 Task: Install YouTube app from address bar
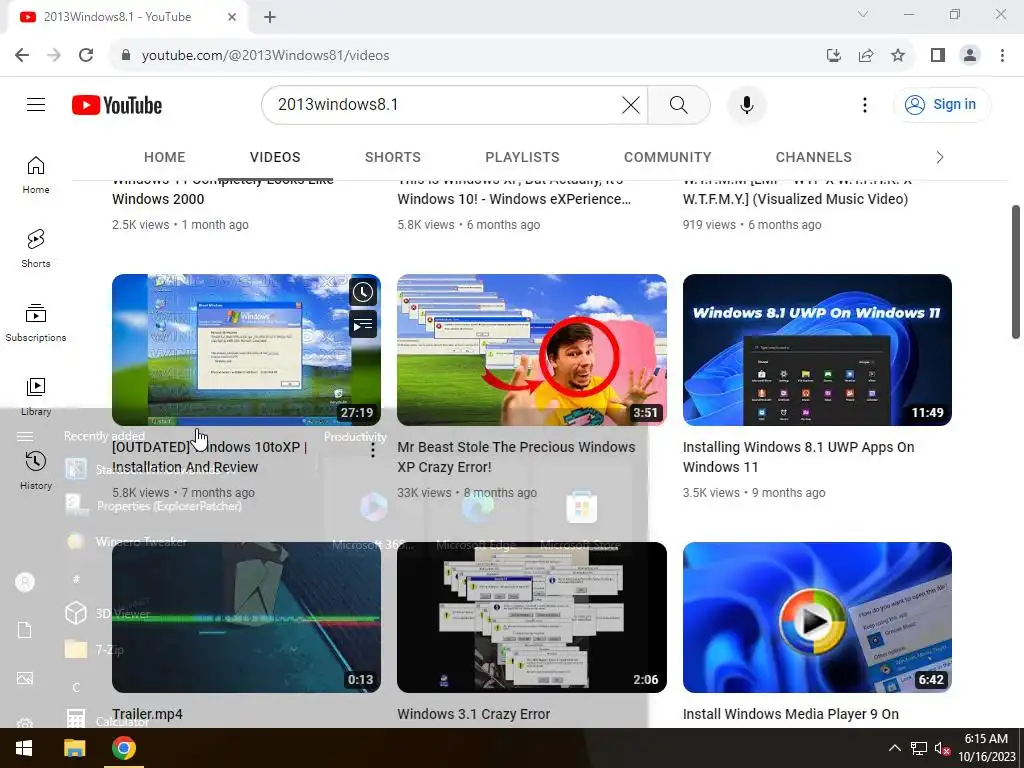click(834, 55)
